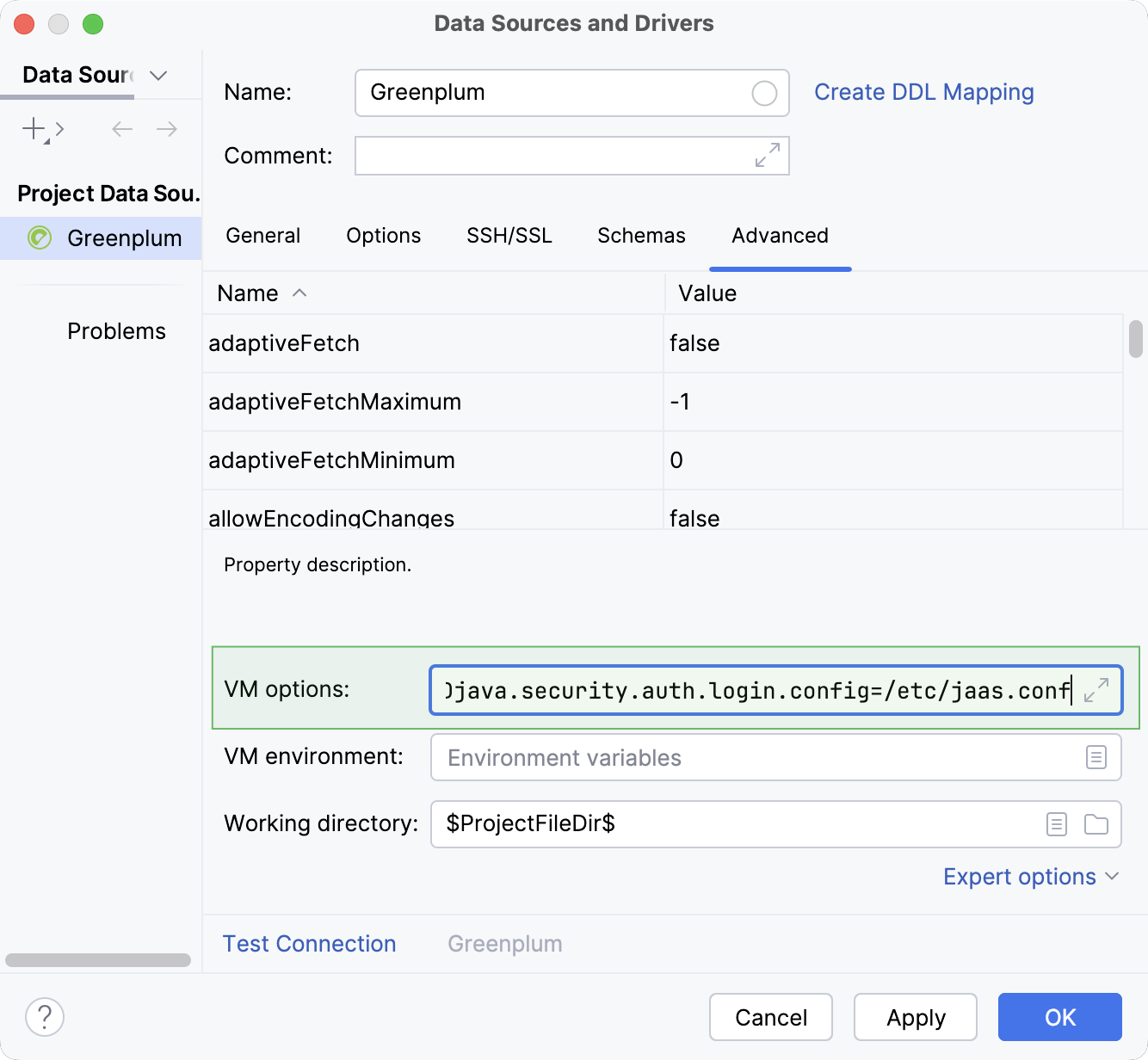The image size is (1148, 1060).
Task: Click the Test Connection link
Action: [309, 943]
